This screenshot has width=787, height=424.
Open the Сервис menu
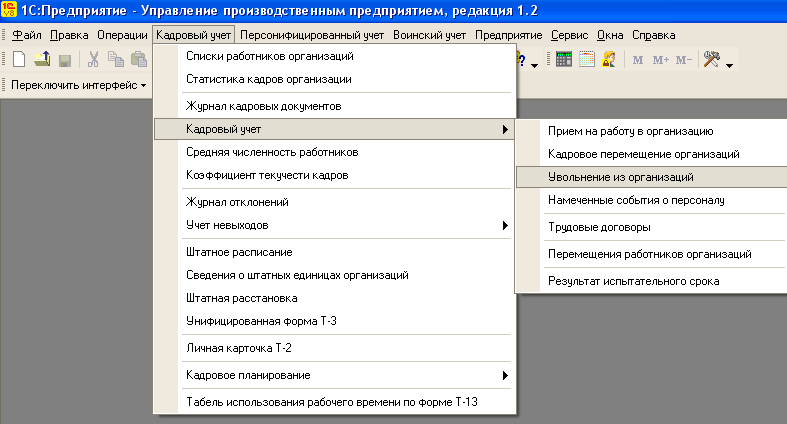[x=569, y=35]
